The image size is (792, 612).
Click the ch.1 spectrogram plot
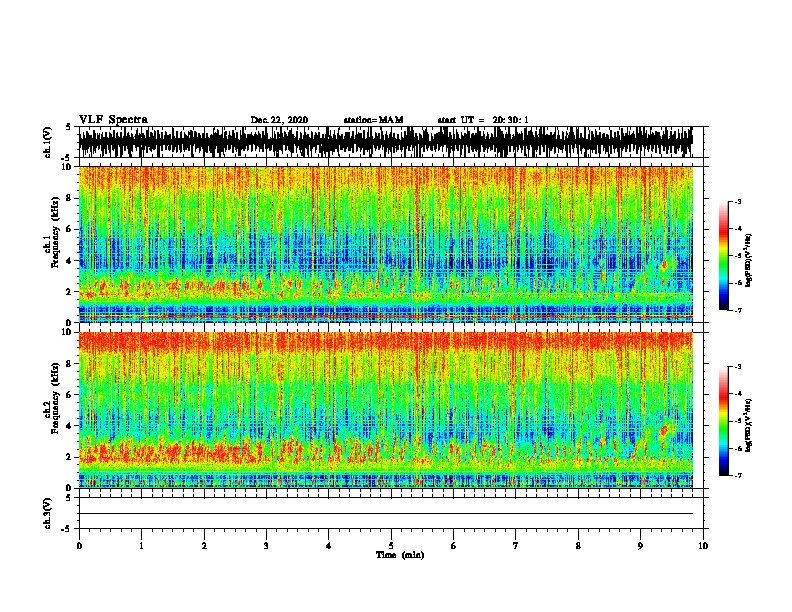[385, 244]
